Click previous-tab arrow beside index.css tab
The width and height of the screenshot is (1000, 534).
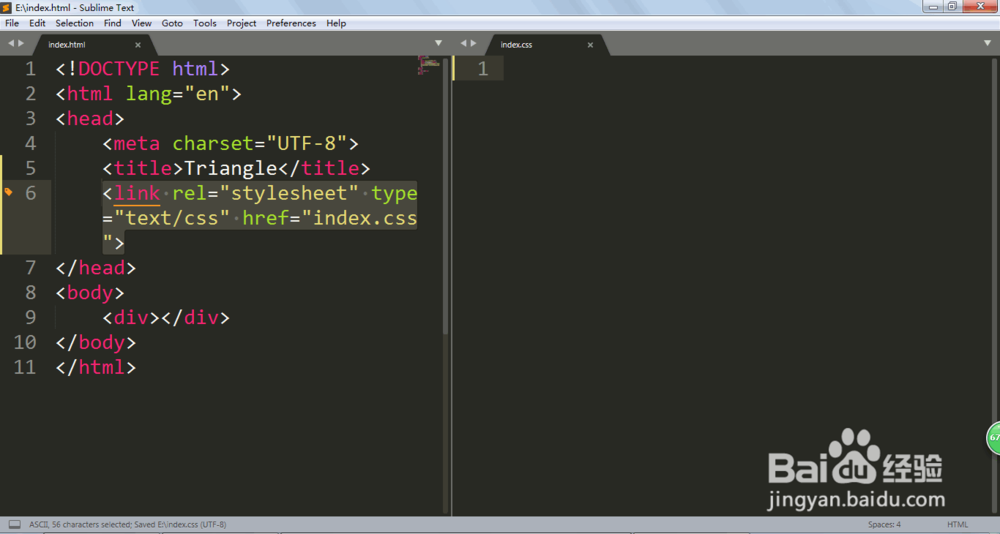463,43
